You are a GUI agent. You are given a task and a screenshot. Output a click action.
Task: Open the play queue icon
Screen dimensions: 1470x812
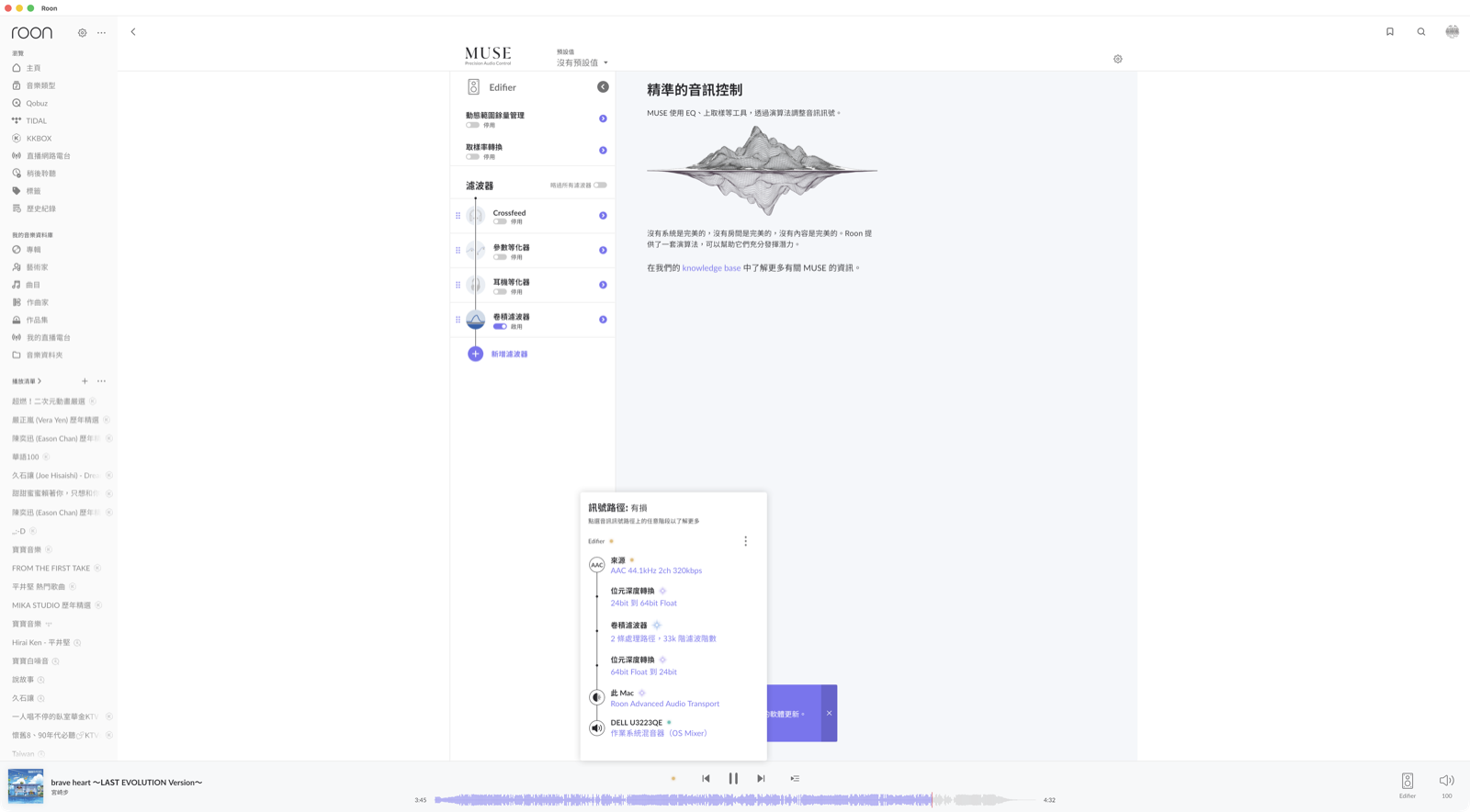pos(795,778)
